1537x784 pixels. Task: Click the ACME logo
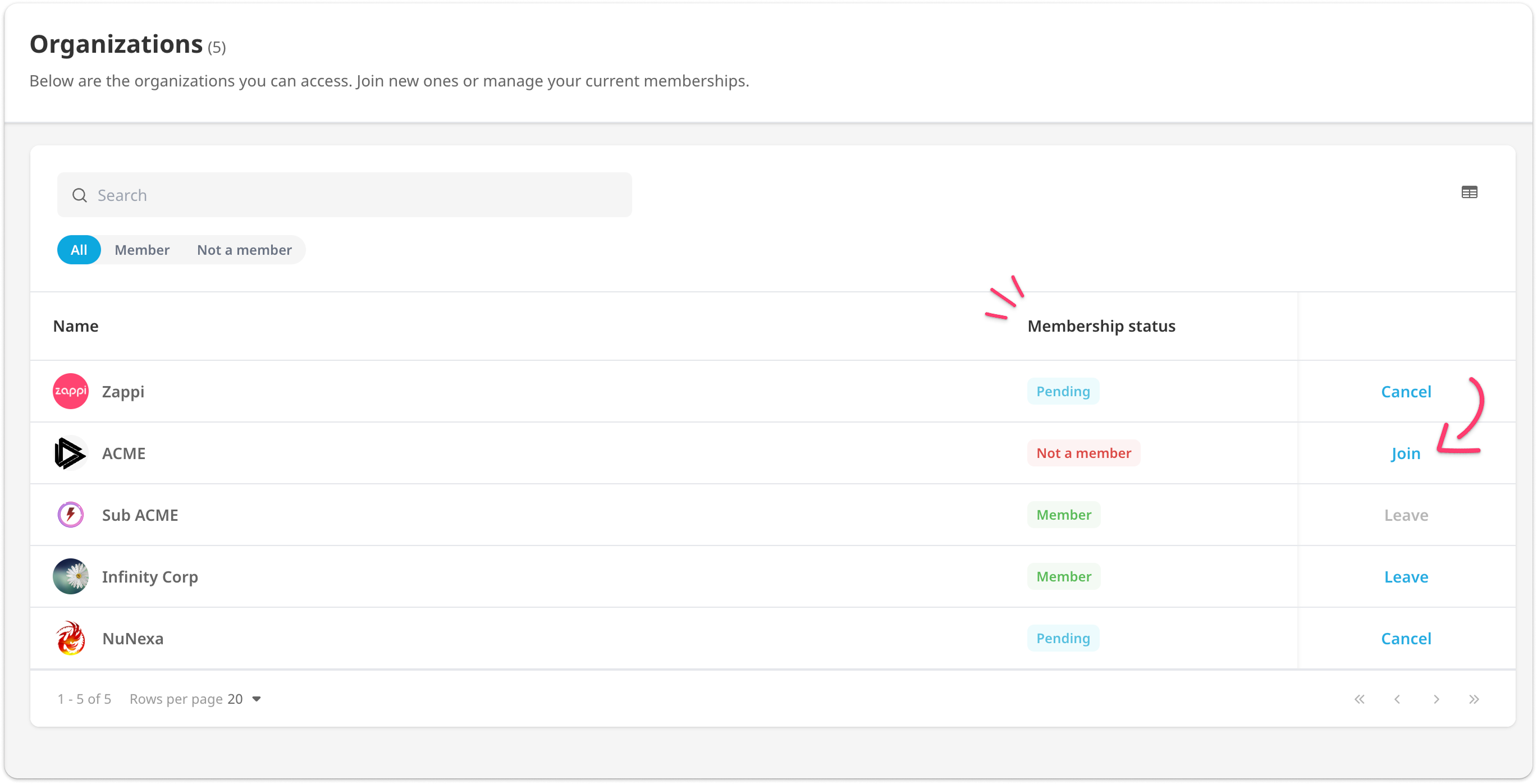click(x=70, y=453)
